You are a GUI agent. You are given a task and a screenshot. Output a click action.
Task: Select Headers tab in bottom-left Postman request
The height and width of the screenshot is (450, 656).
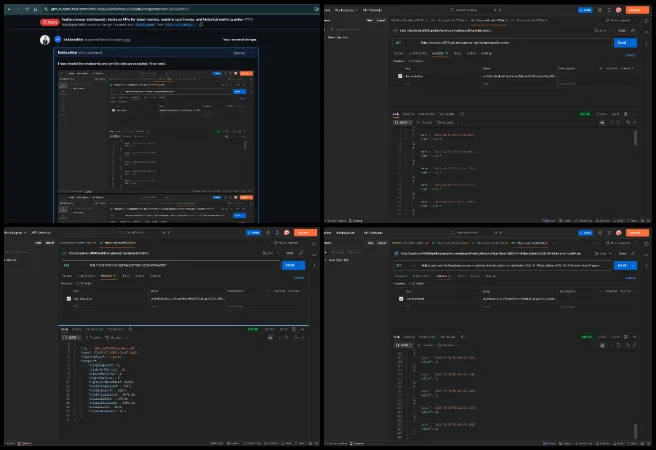107,275
